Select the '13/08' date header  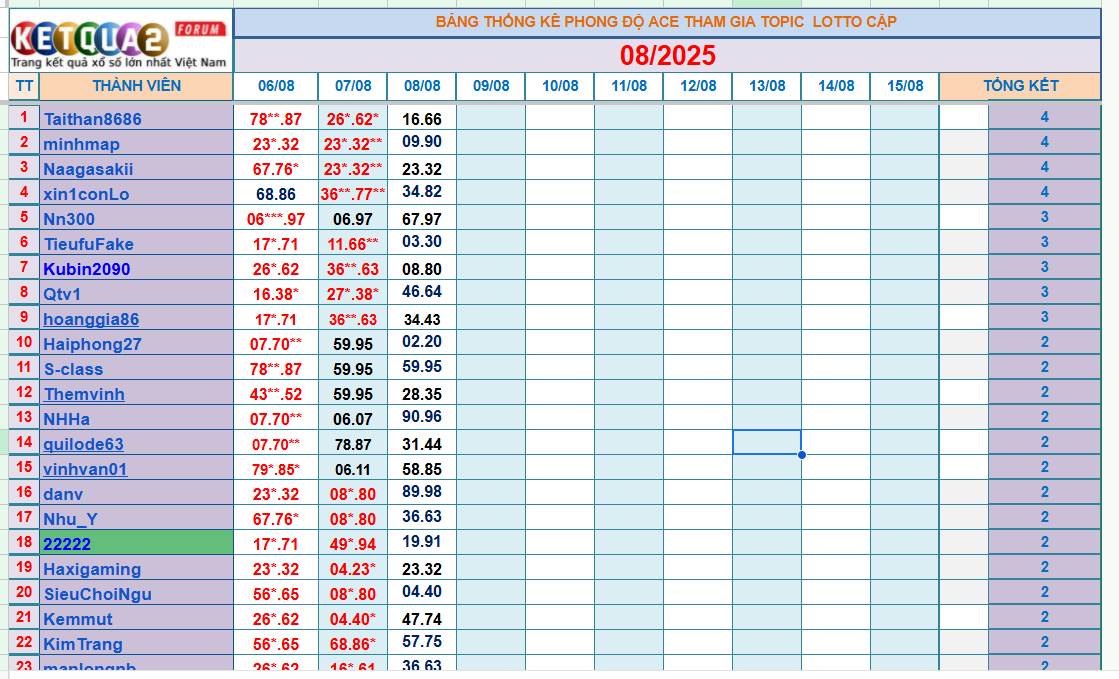767,86
